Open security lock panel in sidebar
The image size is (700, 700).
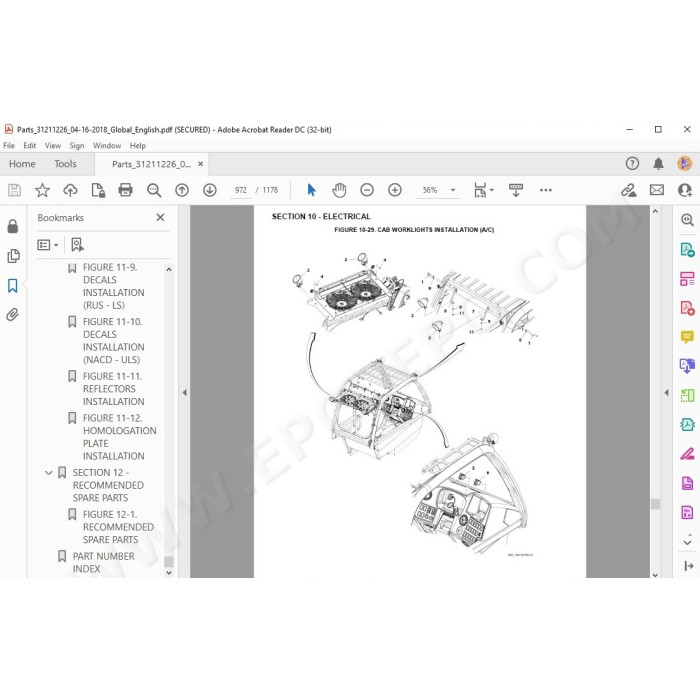coord(13,226)
